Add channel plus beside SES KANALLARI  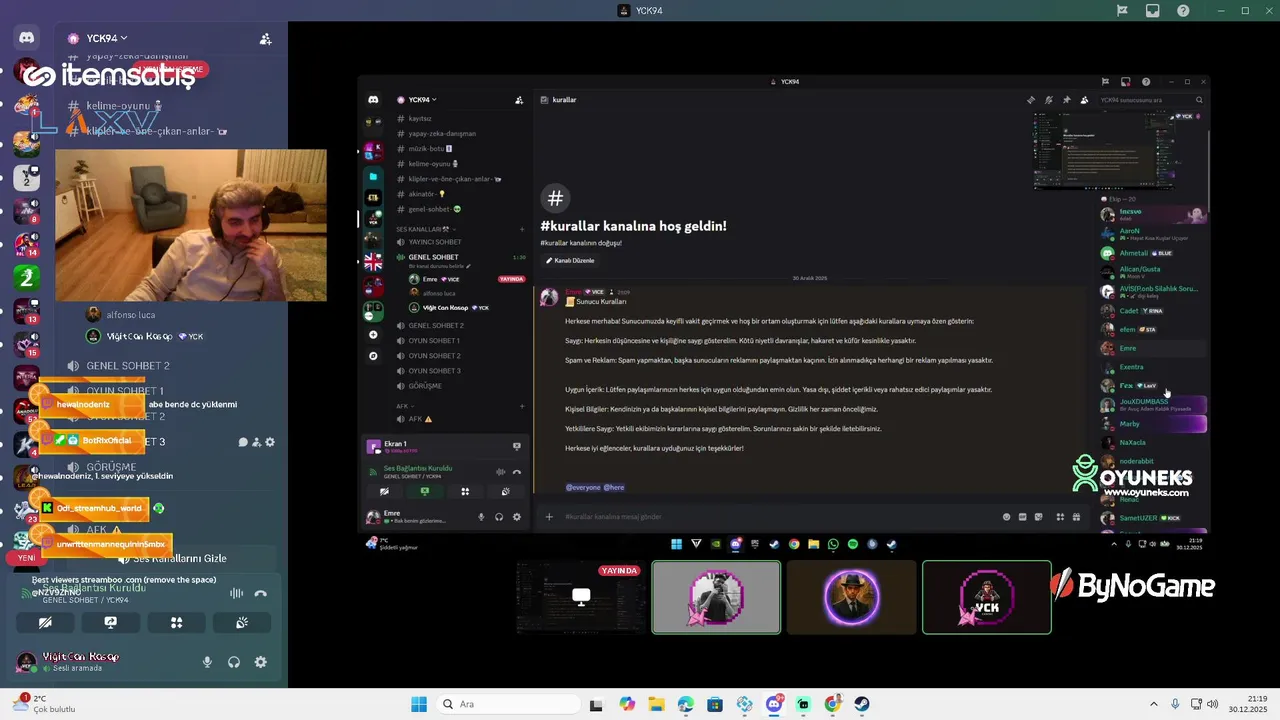[x=522, y=229]
